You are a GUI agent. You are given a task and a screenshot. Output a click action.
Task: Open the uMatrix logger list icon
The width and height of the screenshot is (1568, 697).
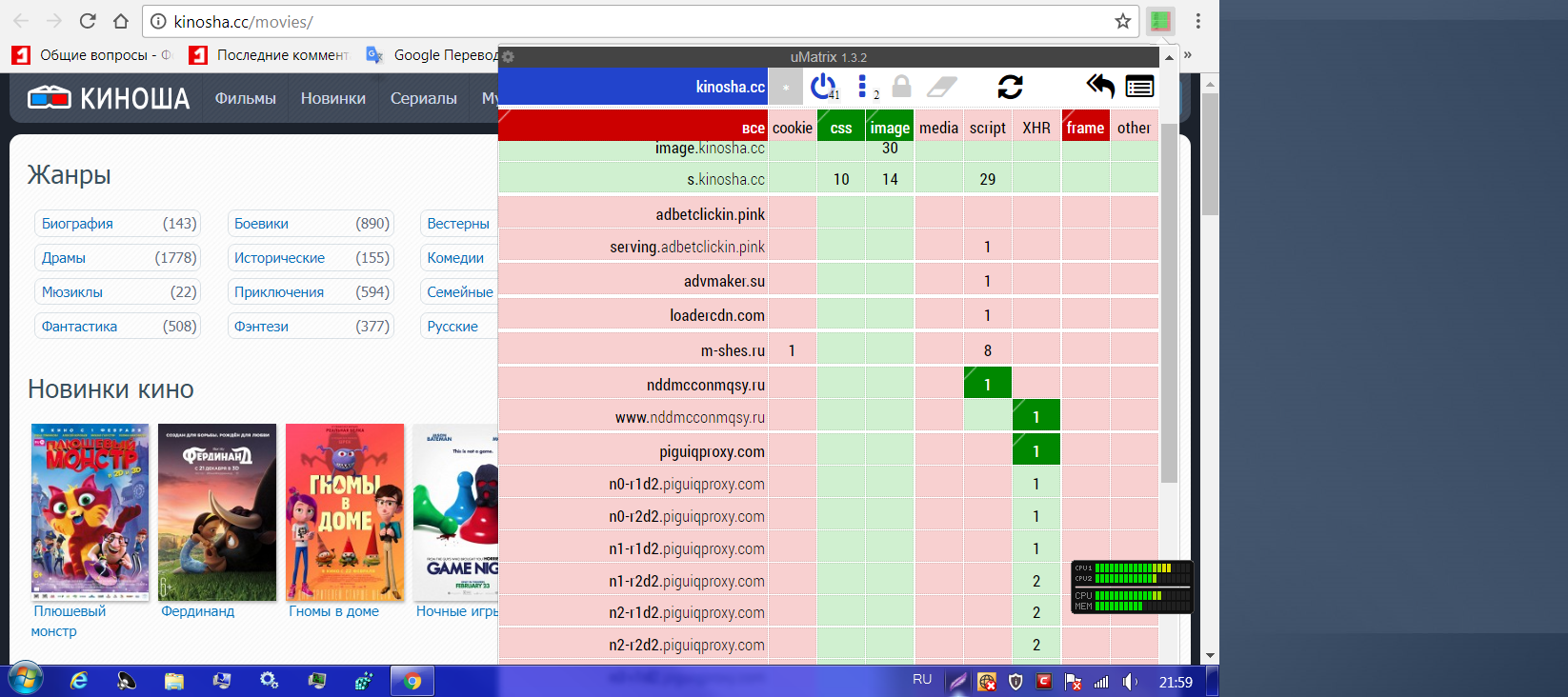(1139, 87)
